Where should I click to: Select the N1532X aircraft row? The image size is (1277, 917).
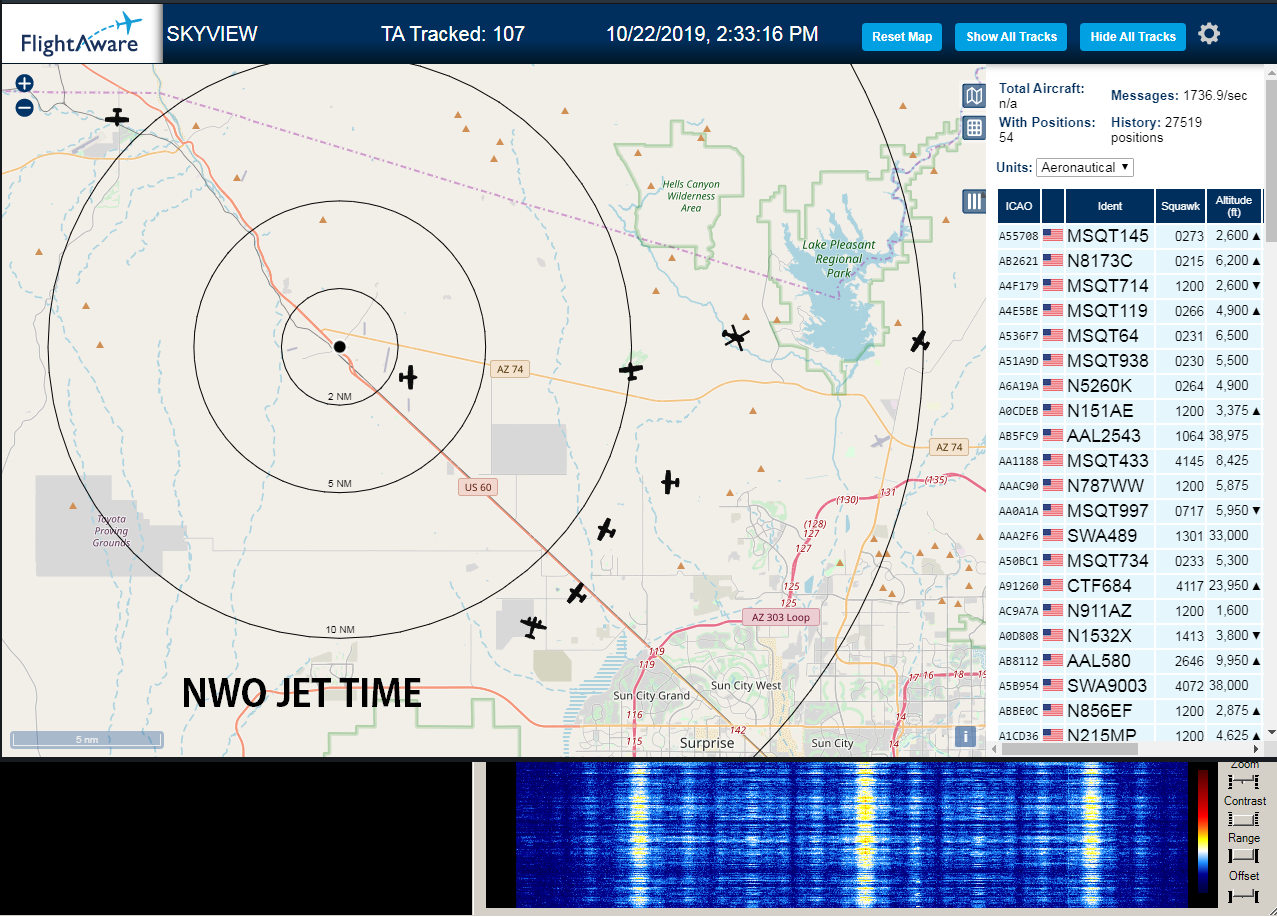tap(1130, 636)
